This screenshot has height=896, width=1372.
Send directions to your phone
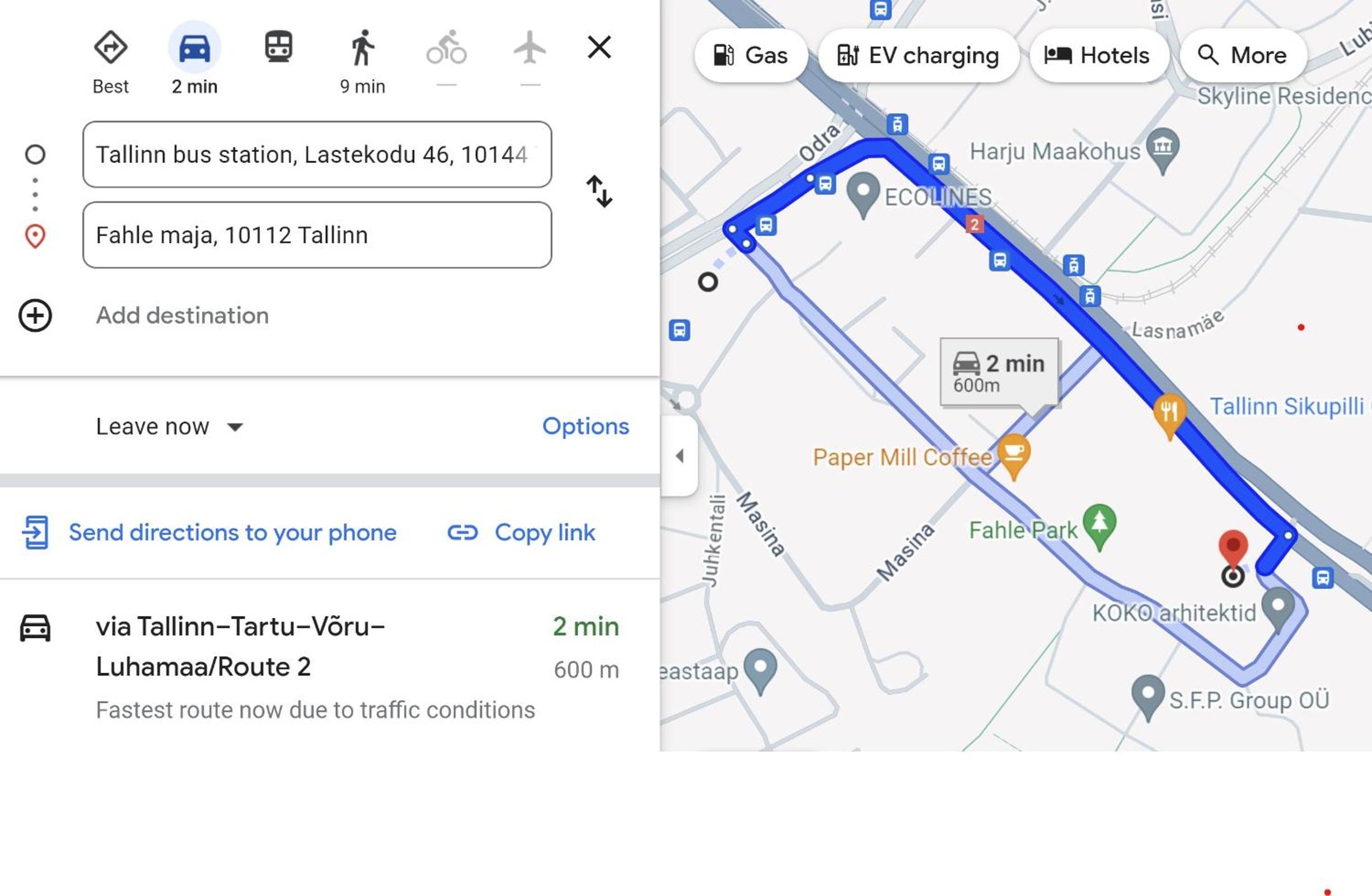click(x=210, y=533)
